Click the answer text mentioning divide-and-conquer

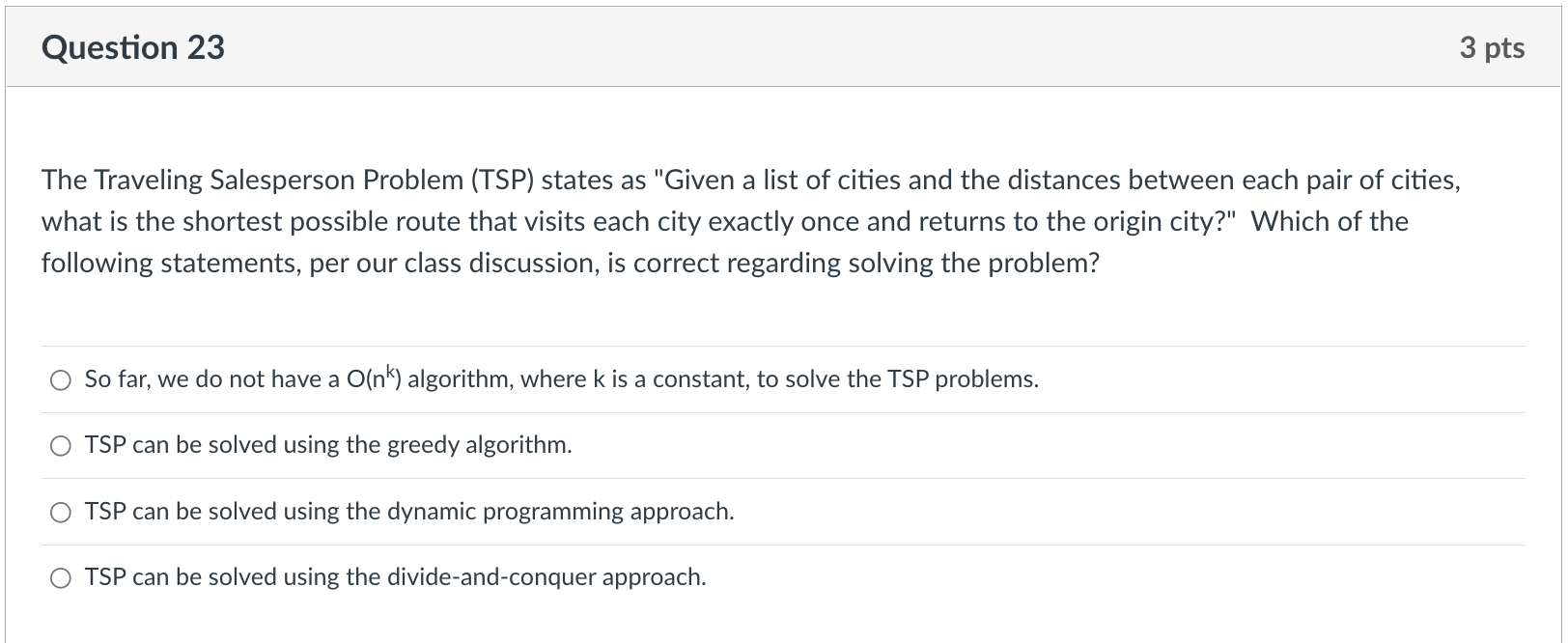pyautogui.click(x=396, y=577)
